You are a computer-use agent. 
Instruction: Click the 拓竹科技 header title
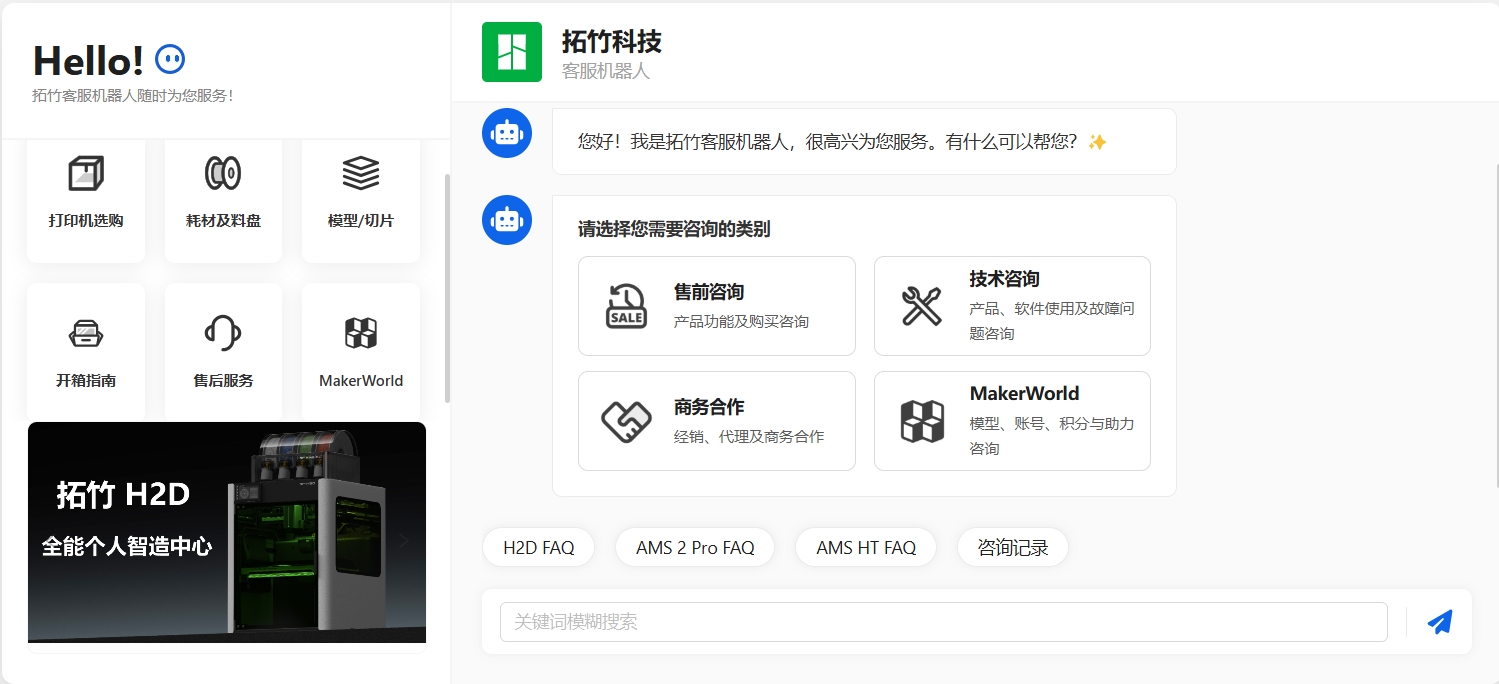pos(611,41)
